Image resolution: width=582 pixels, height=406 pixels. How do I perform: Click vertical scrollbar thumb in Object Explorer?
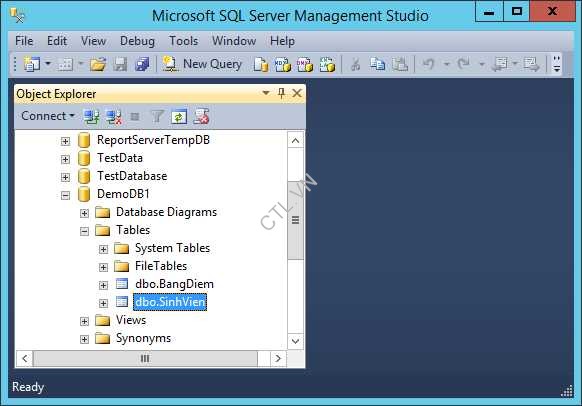click(295, 220)
